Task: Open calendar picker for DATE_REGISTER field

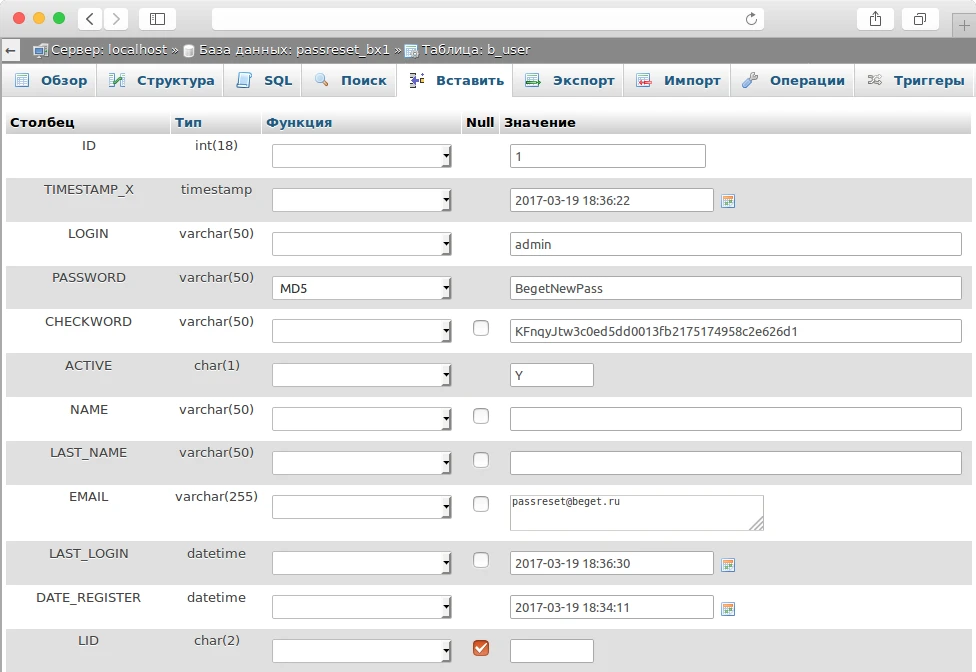Action: click(x=728, y=609)
